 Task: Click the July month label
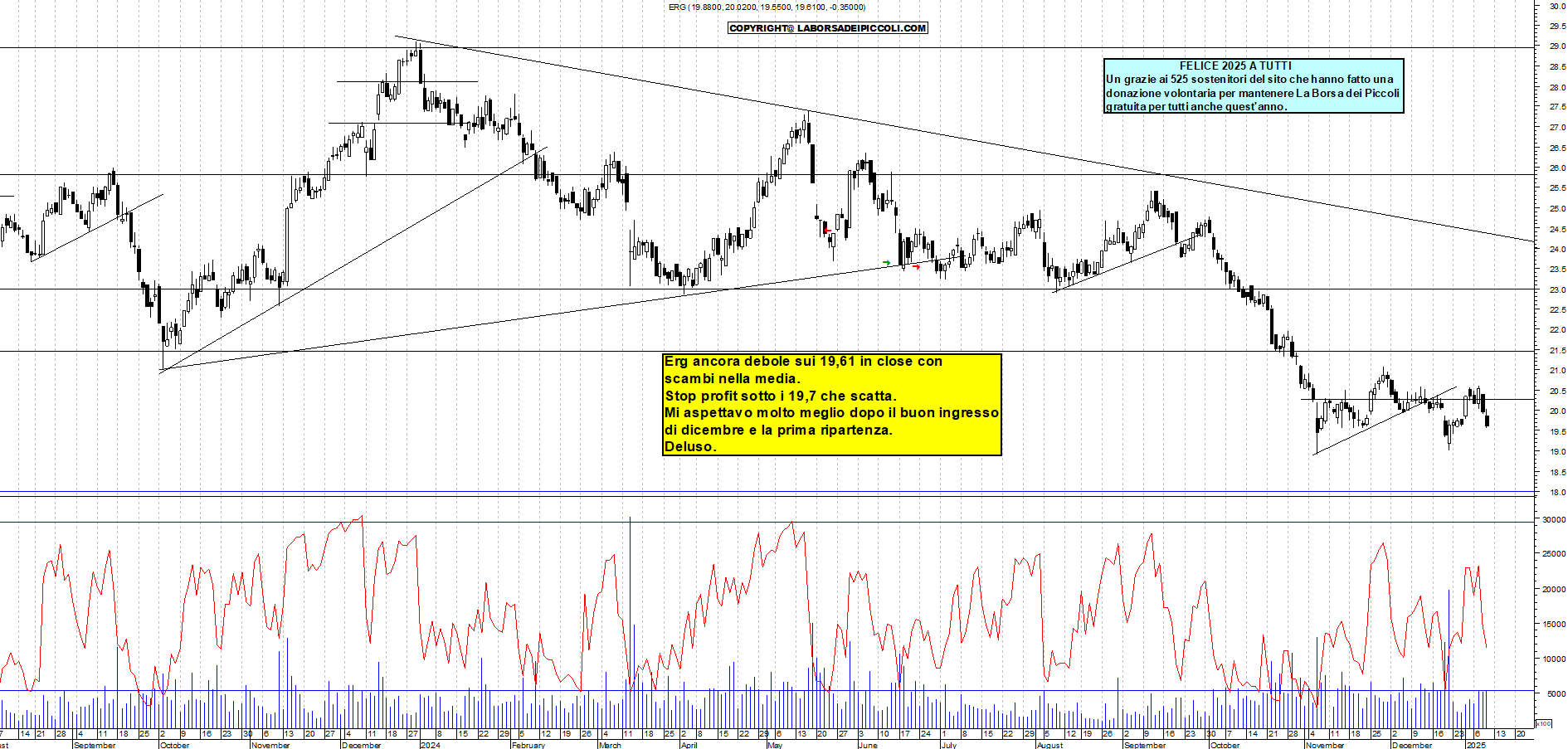click(x=948, y=745)
